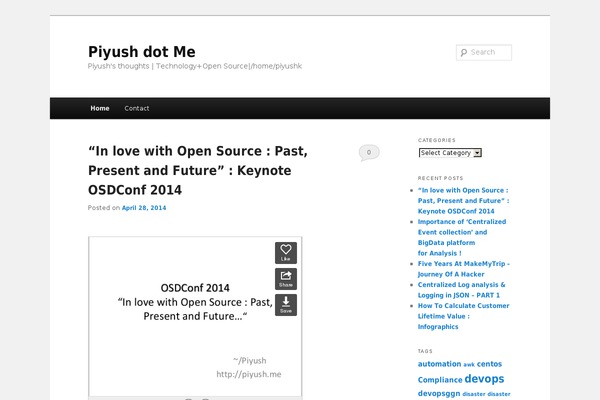Open the post title Keynote OSDConf 2014
The width and height of the screenshot is (600, 400).
(x=198, y=170)
